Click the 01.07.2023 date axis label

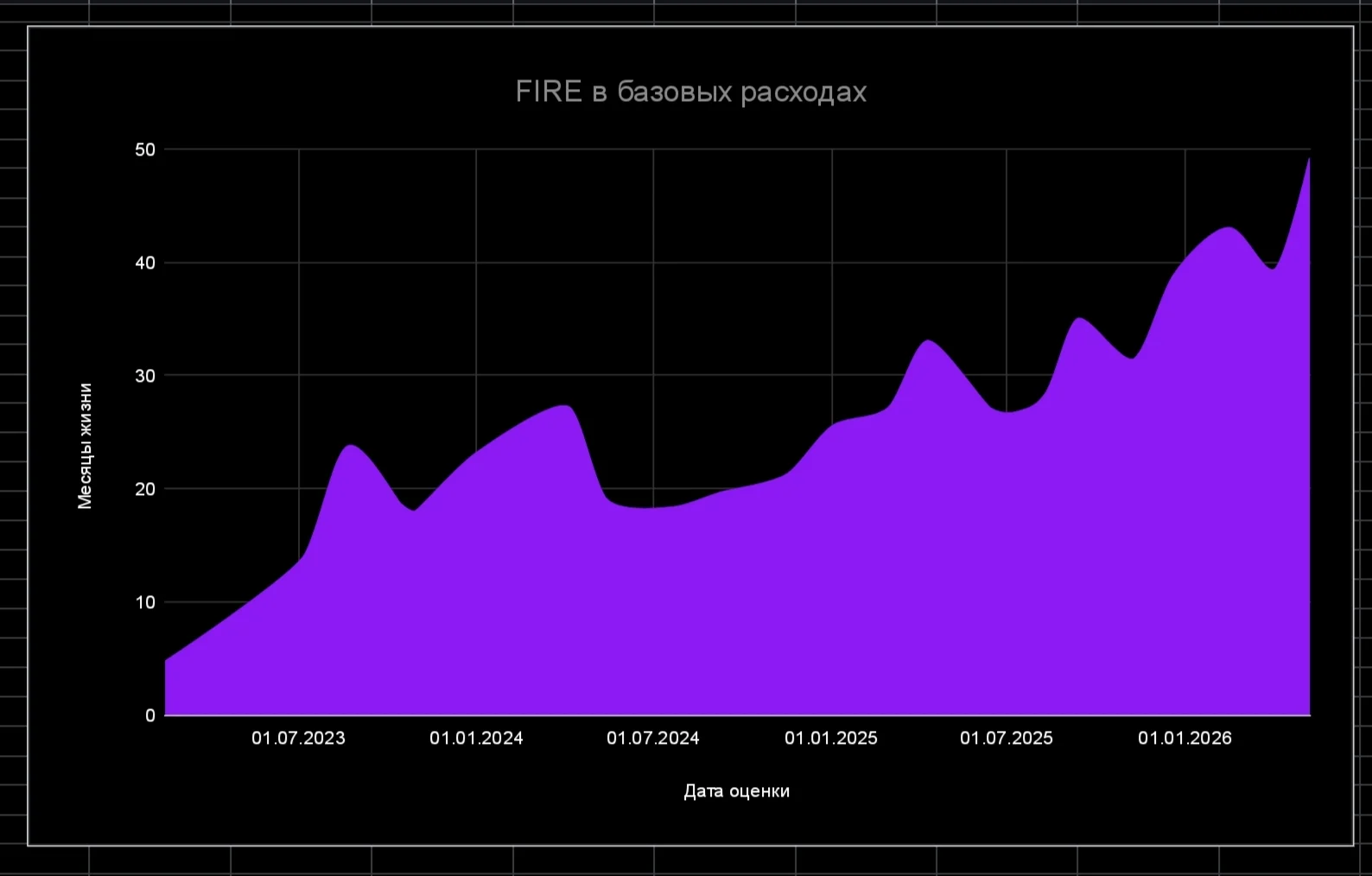click(298, 738)
